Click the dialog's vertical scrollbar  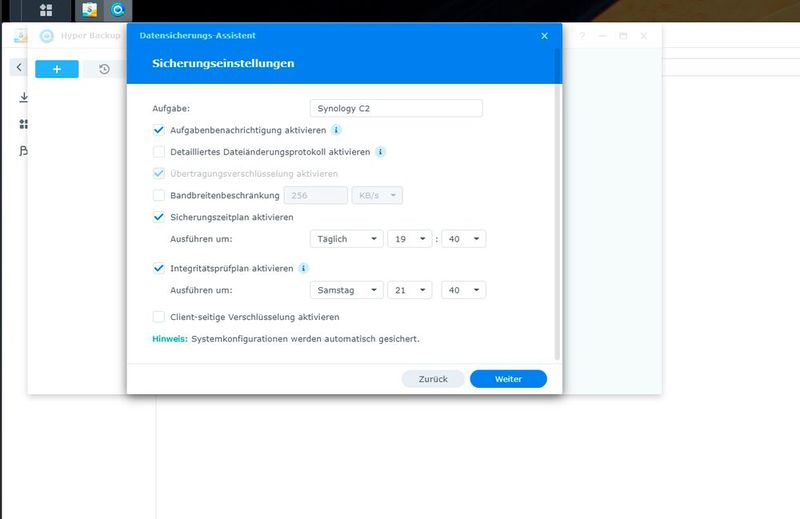557,204
